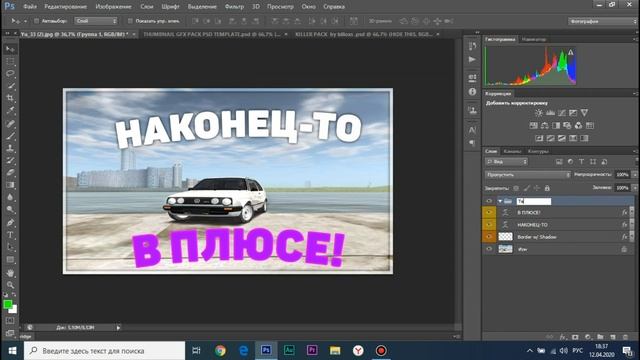This screenshot has width=640, height=360.
Task: Collapse the group layer triangle
Action: [500, 201]
